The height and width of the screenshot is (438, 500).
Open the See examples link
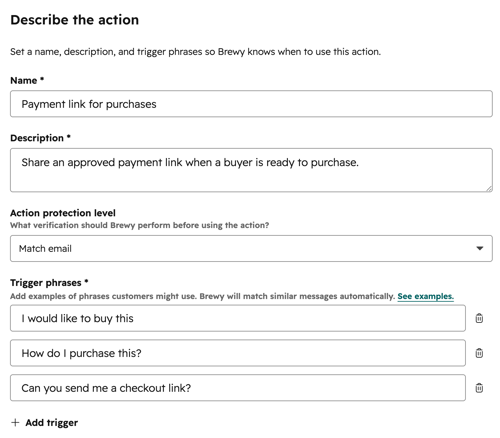coord(426,296)
